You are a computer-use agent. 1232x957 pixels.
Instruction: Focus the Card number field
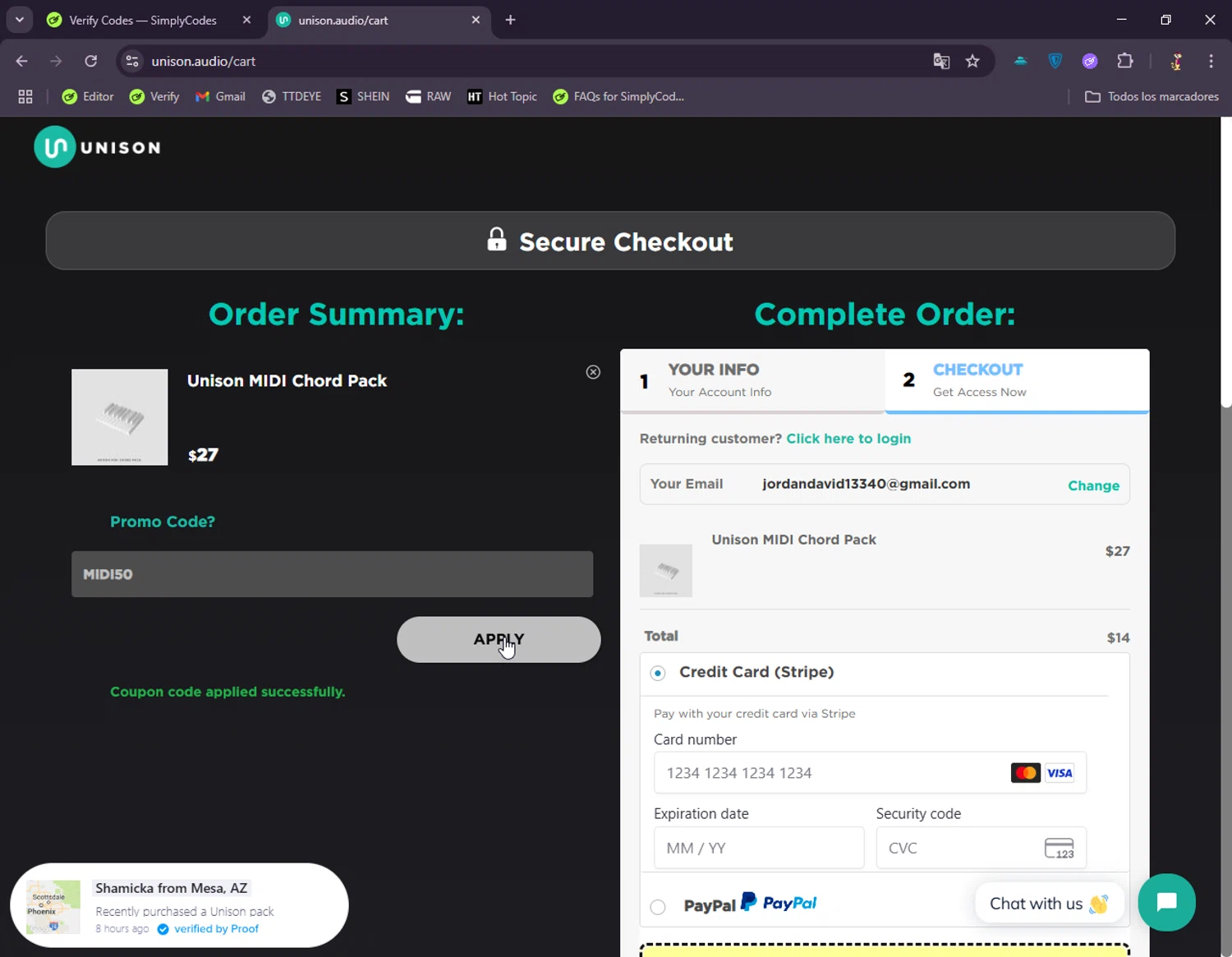tap(870, 773)
